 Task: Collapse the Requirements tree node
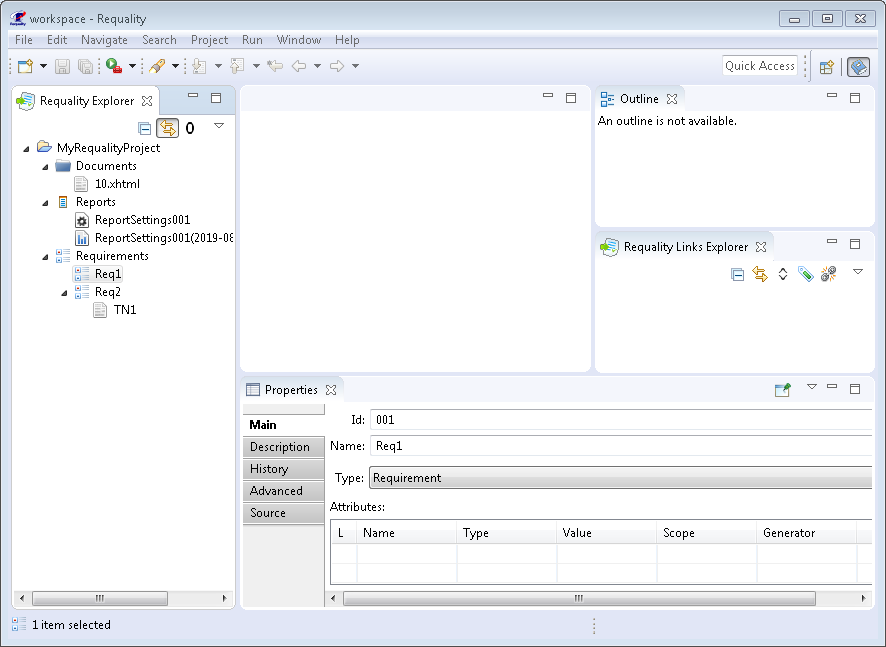[45, 257]
